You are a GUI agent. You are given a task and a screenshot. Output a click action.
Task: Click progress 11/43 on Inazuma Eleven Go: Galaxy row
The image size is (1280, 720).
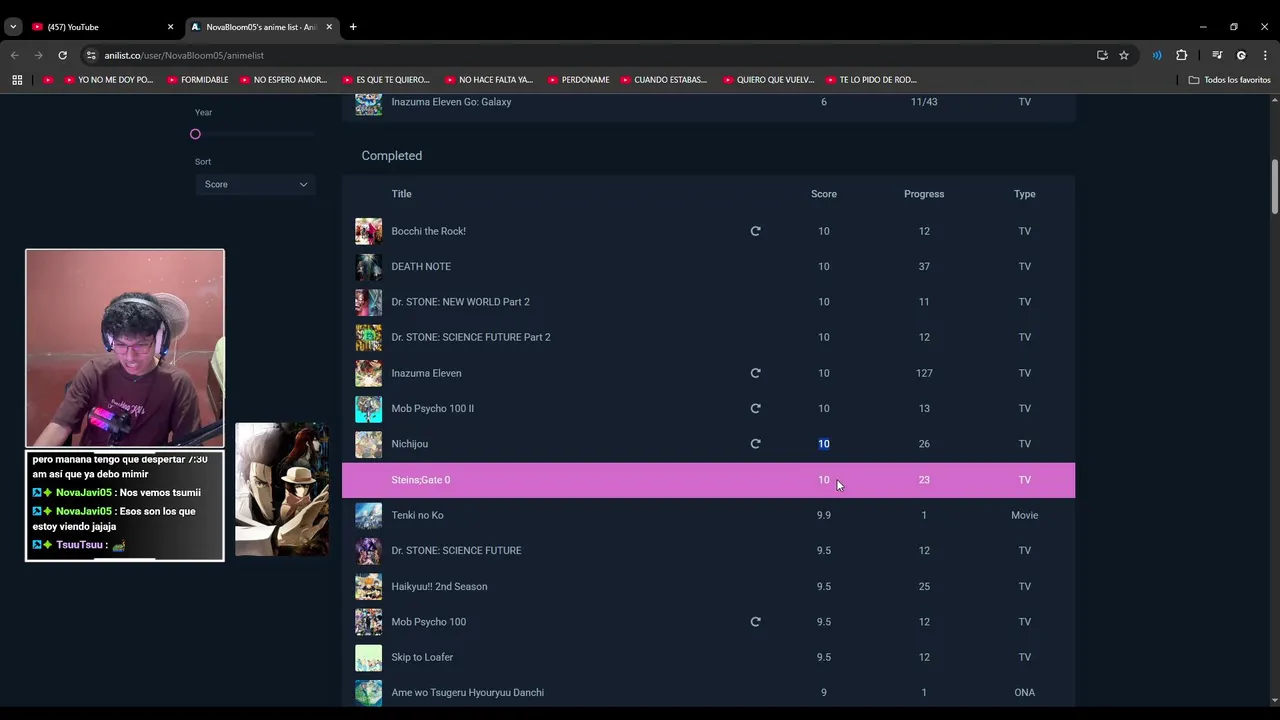[924, 102]
